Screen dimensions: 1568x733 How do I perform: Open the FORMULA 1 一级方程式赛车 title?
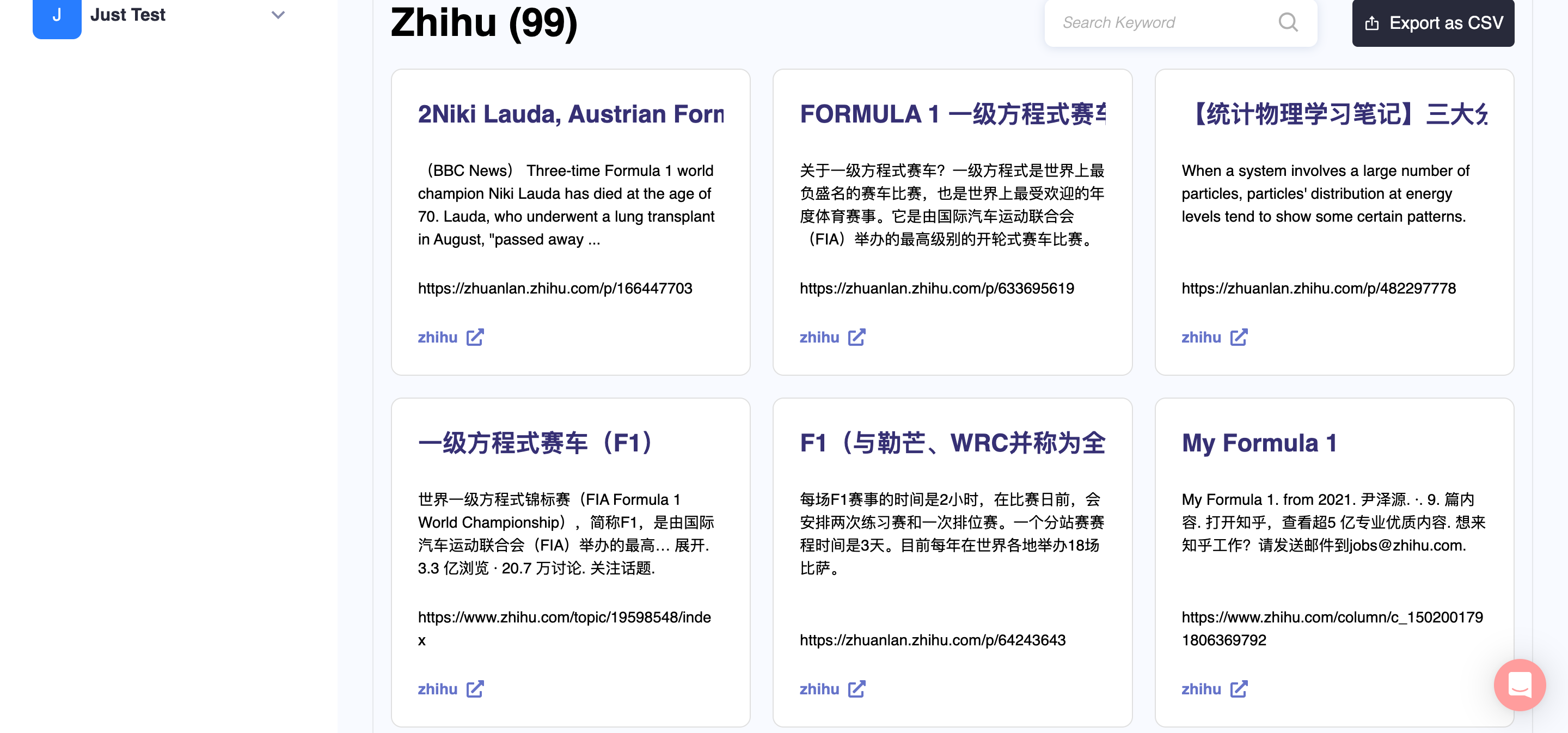[952, 114]
